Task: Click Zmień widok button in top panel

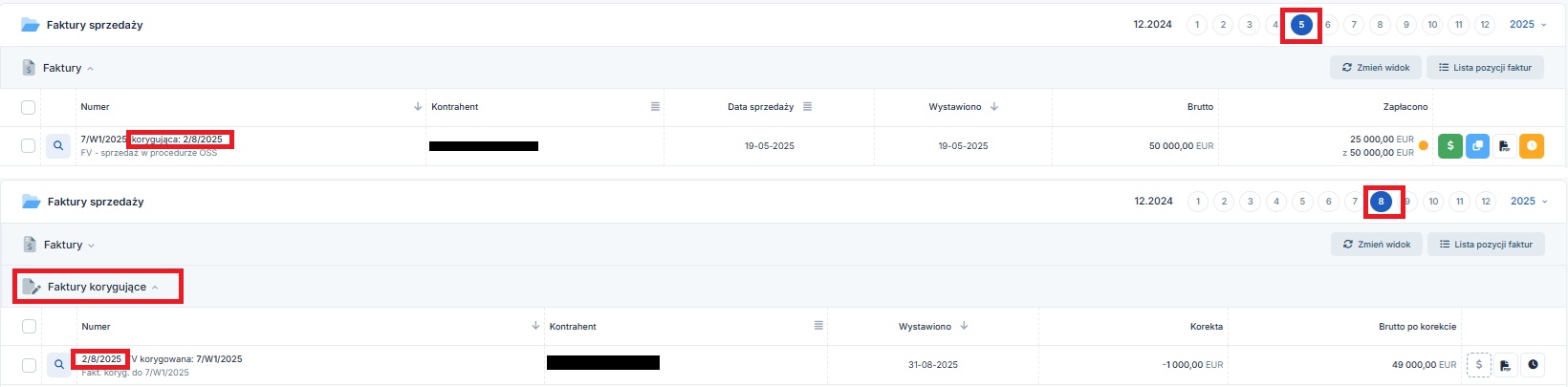Action: coord(1376,68)
